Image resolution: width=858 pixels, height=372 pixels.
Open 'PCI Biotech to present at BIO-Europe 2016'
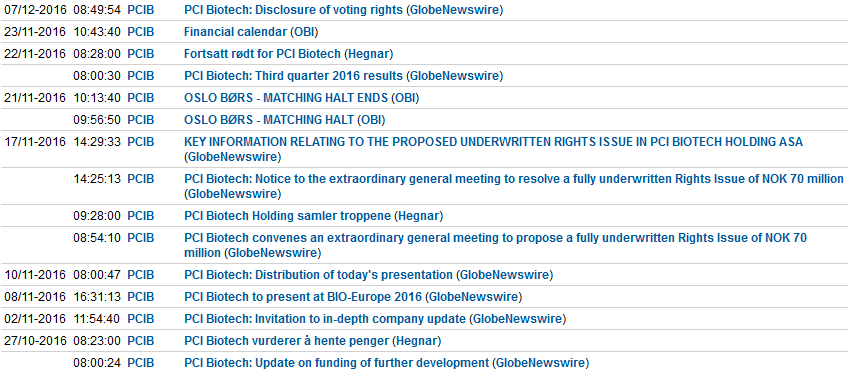[303, 297]
